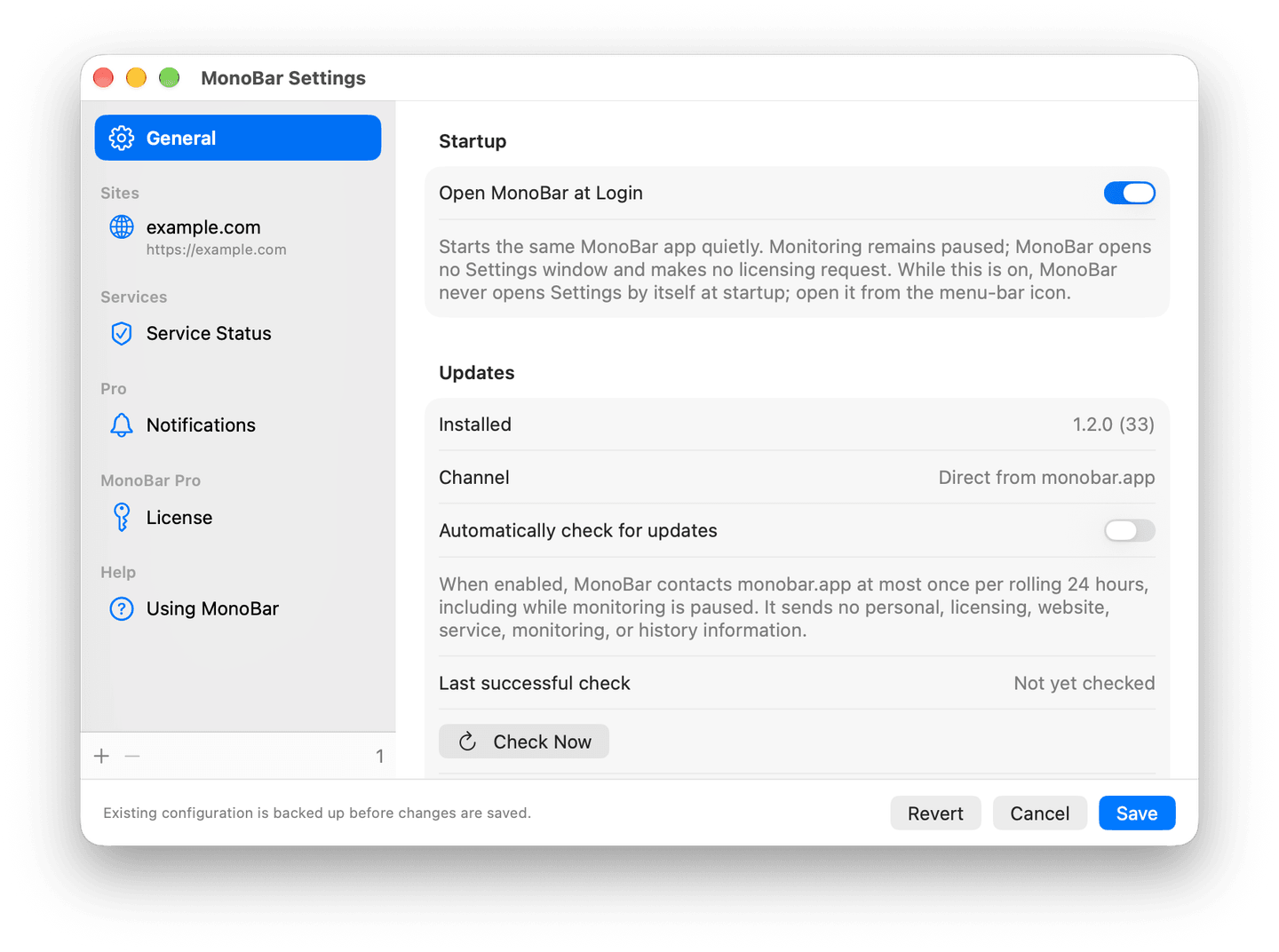This screenshot has height=952, width=1279.
Task: Turn off Open MonoBar at Login
Action: coord(1129,193)
